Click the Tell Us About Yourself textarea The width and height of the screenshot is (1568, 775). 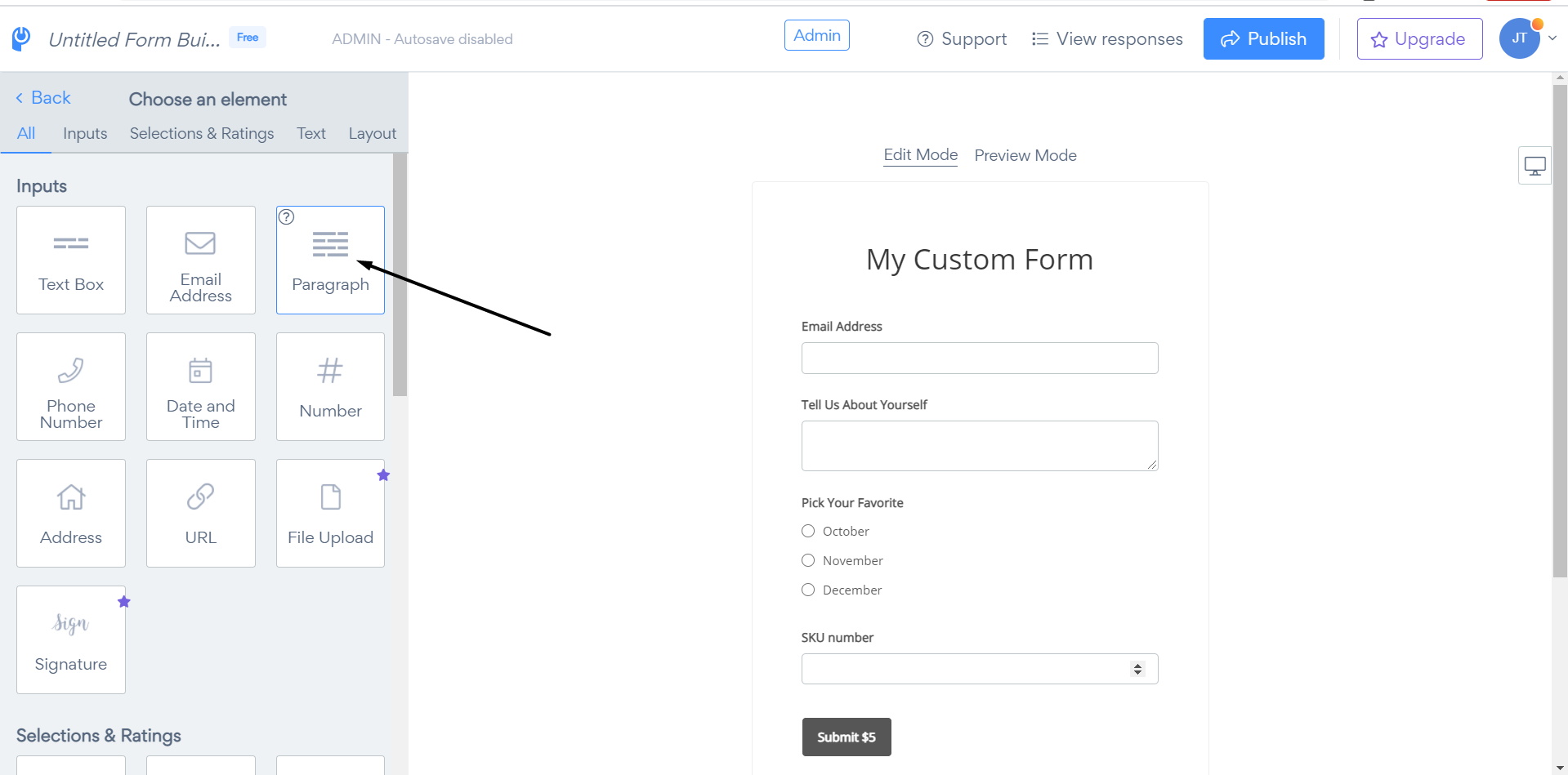click(x=980, y=446)
